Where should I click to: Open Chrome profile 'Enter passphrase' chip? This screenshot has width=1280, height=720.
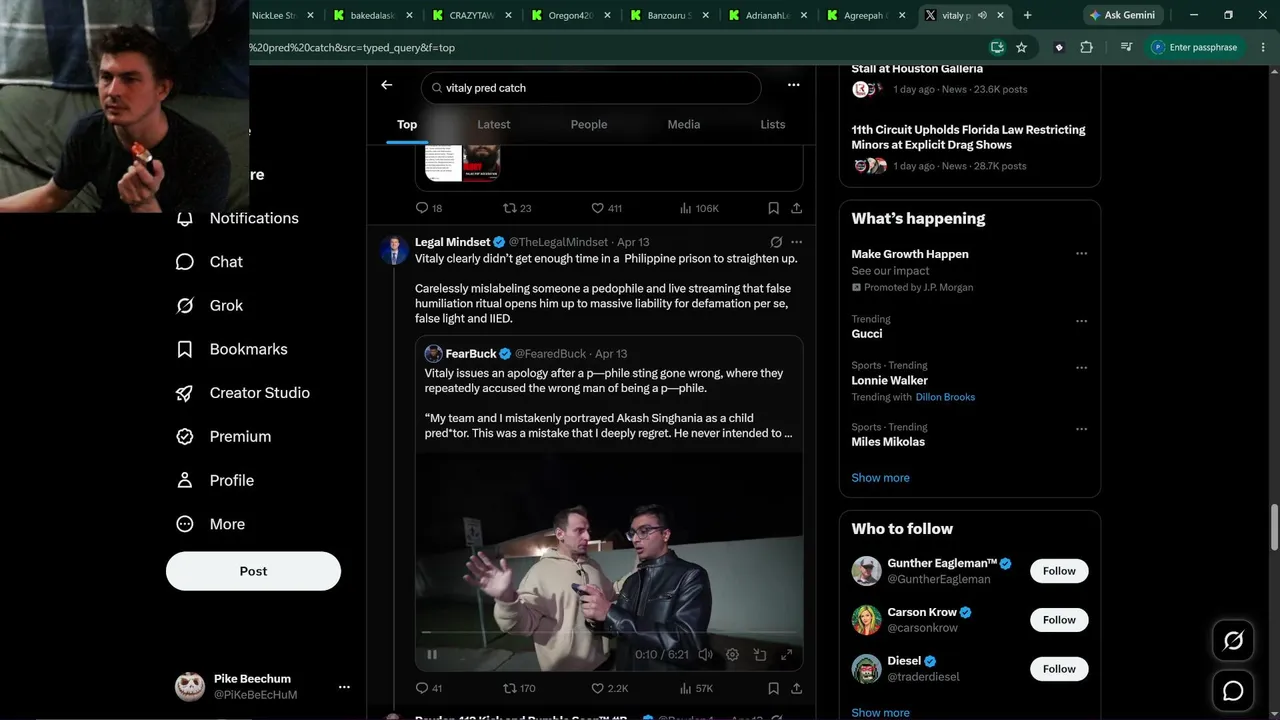(1195, 47)
